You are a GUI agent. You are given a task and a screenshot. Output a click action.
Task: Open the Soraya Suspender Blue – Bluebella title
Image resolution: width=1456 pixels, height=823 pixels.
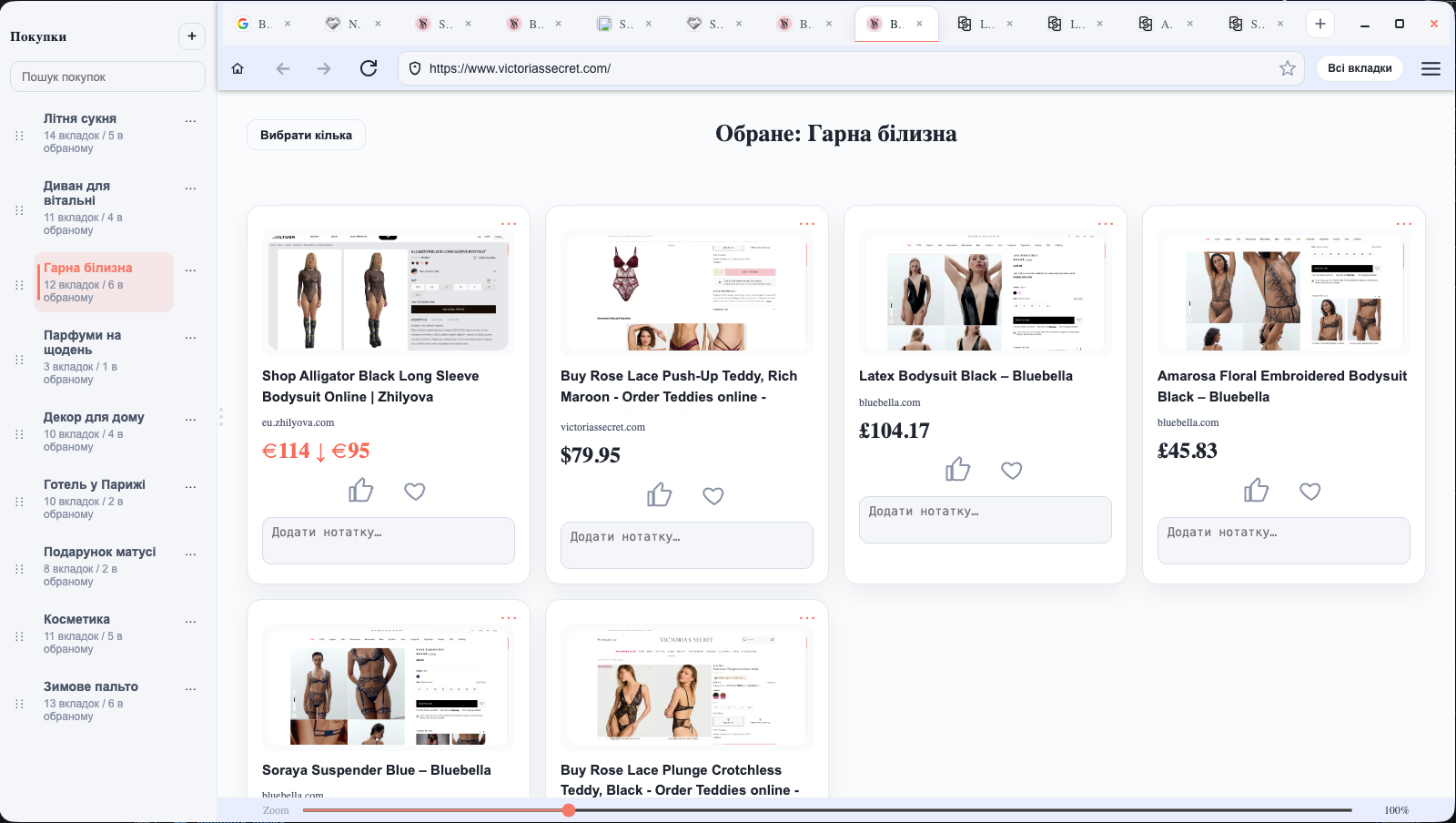click(x=377, y=770)
